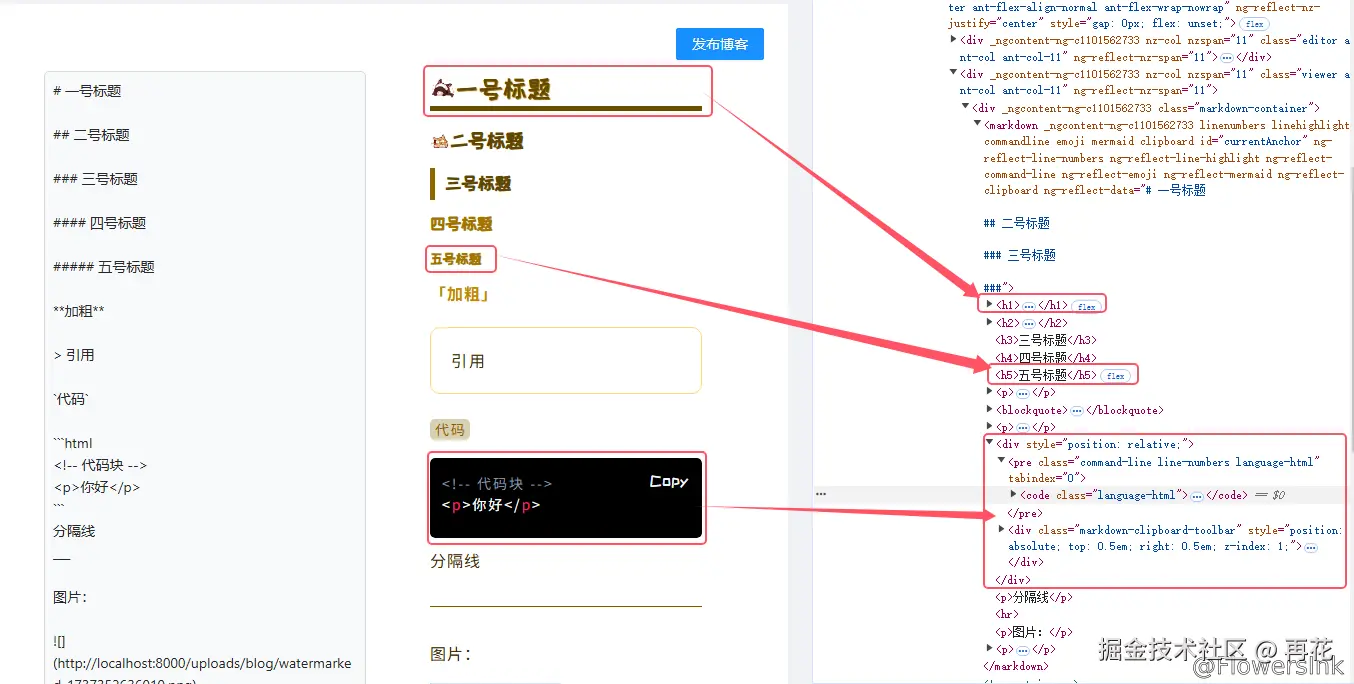
Task: Click the 分隔线 paragraph in the preview
Action: click(455, 561)
